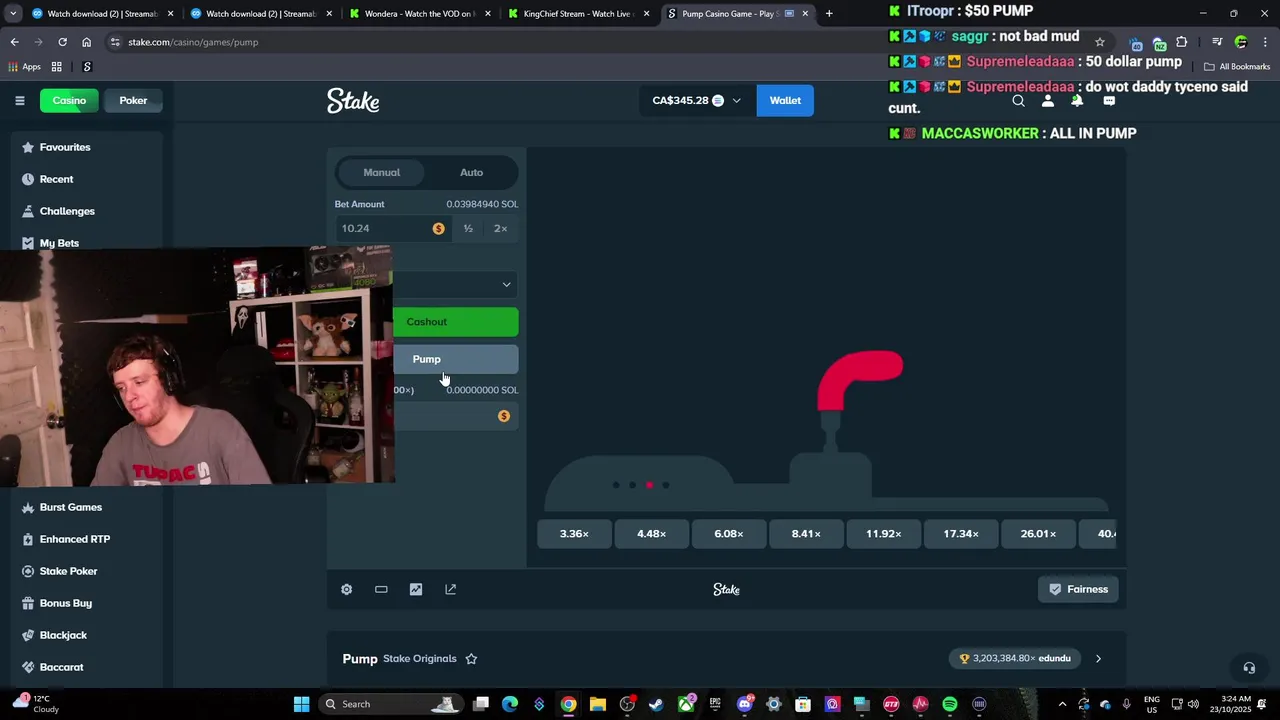1280x720 pixels.
Task: Pop out the game window icon
Action: [x=451, y=589]
